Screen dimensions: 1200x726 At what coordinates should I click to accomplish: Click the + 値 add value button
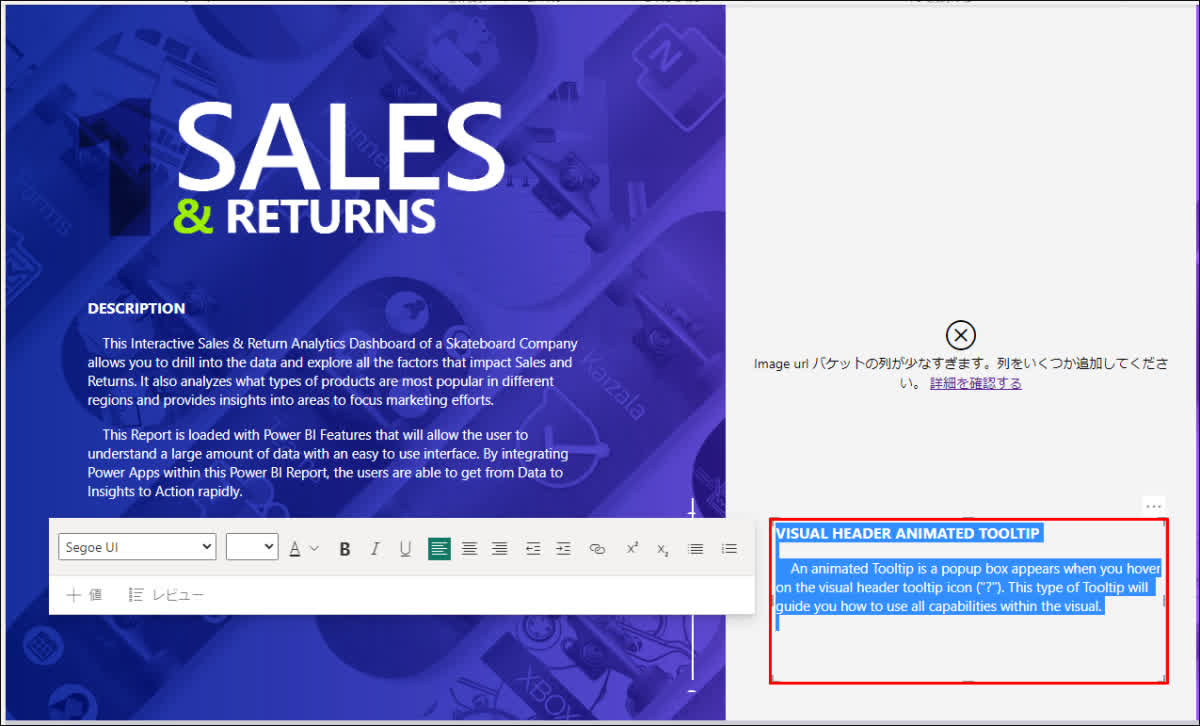84,595
